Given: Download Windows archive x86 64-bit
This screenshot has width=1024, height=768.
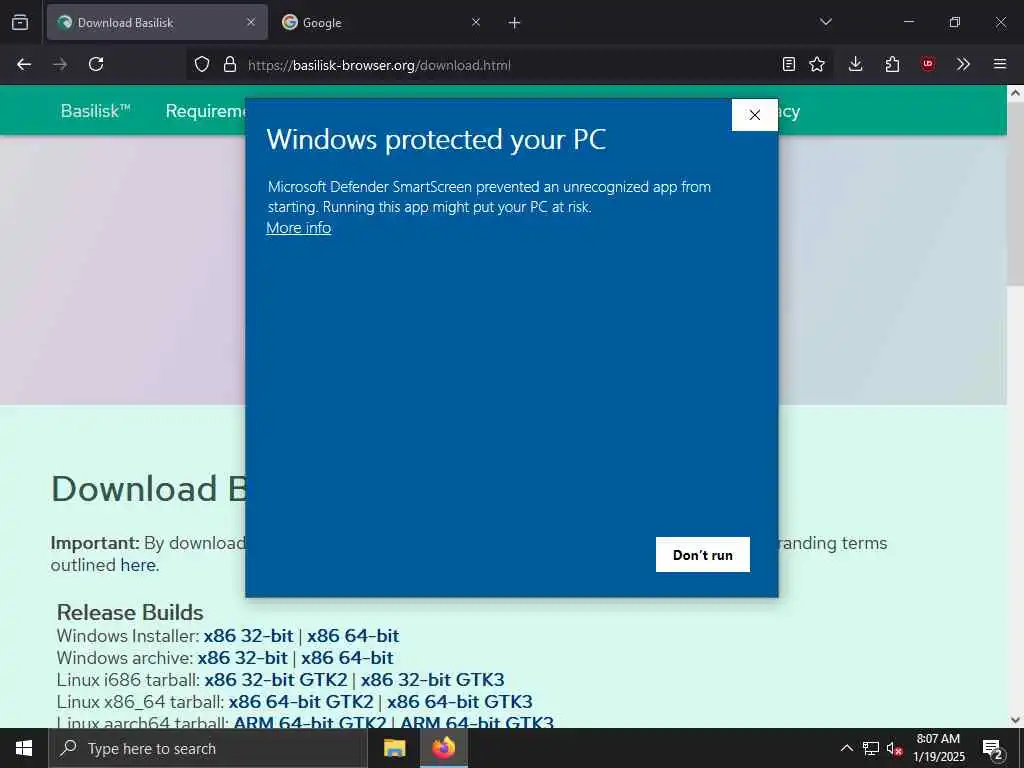Looking at the screenshot, I should click(347, 658).
